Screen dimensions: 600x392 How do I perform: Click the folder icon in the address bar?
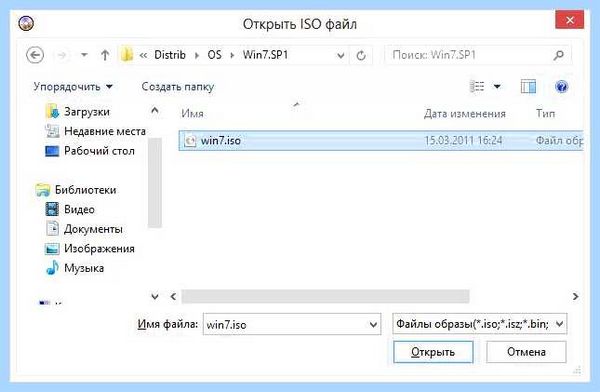pyautogui.click(x=127, y=55)
